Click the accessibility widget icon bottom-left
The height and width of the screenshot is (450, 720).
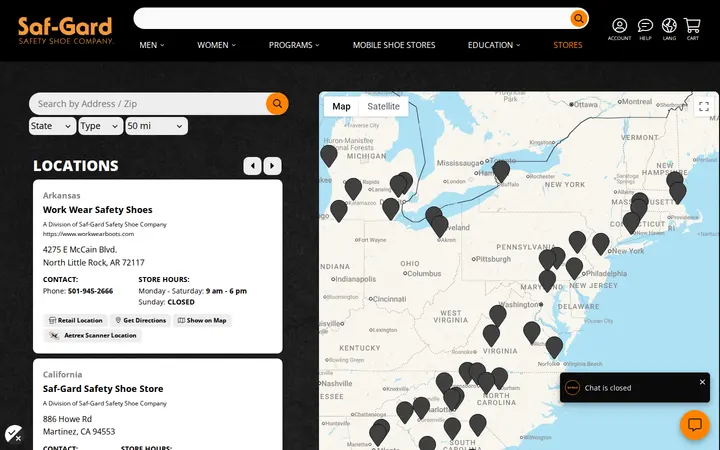click(x=13, y=433)
